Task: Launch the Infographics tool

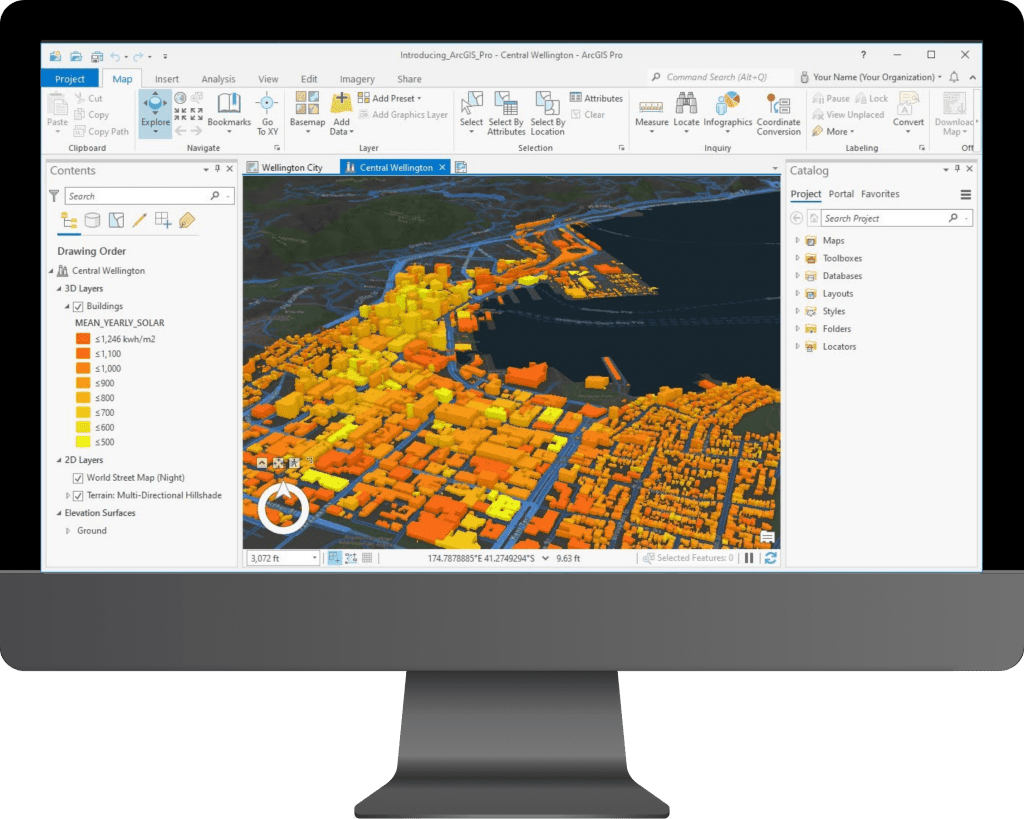Action: coord(728,111)
